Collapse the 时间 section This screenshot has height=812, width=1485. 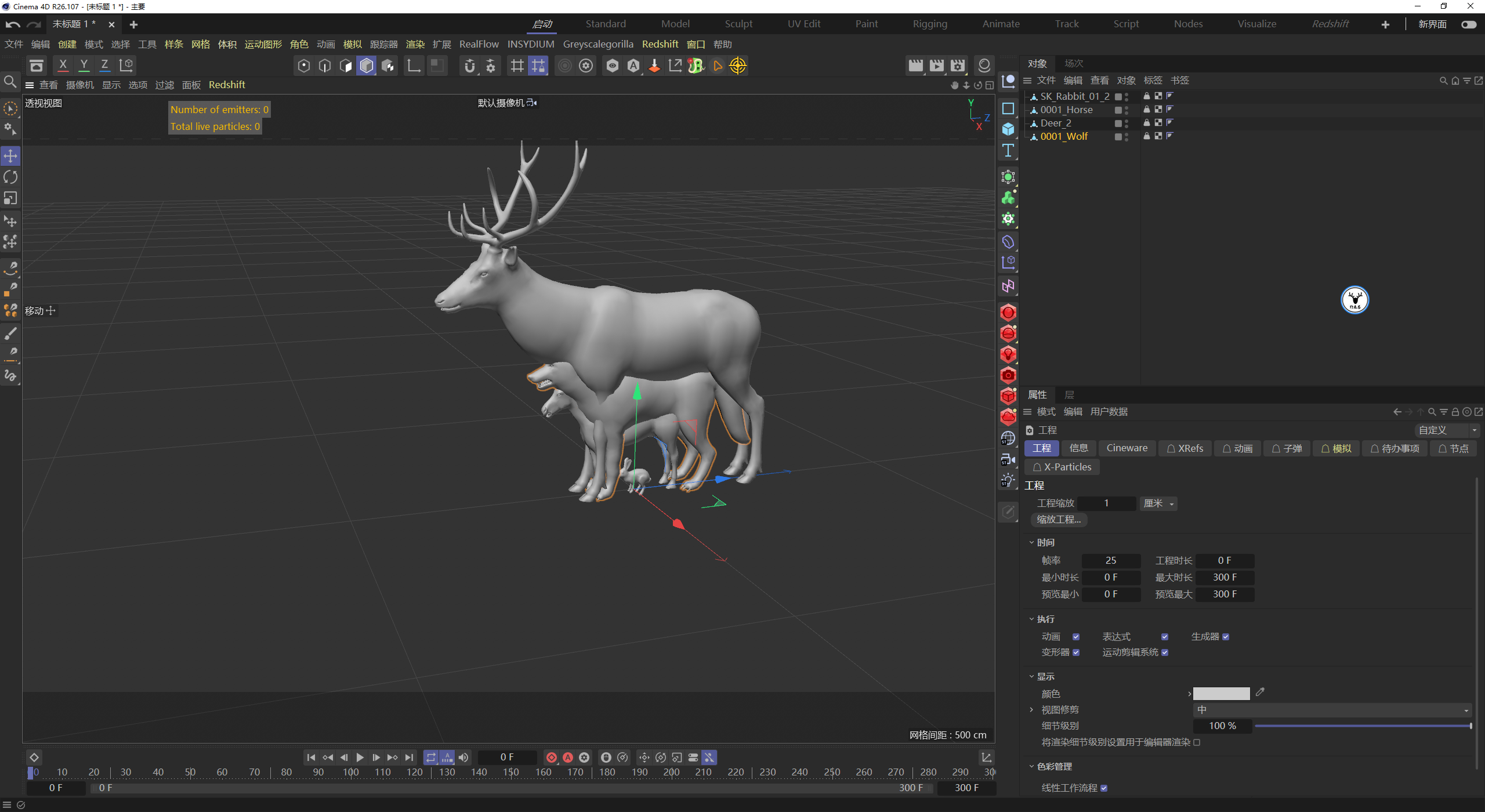pos(1032,543)
